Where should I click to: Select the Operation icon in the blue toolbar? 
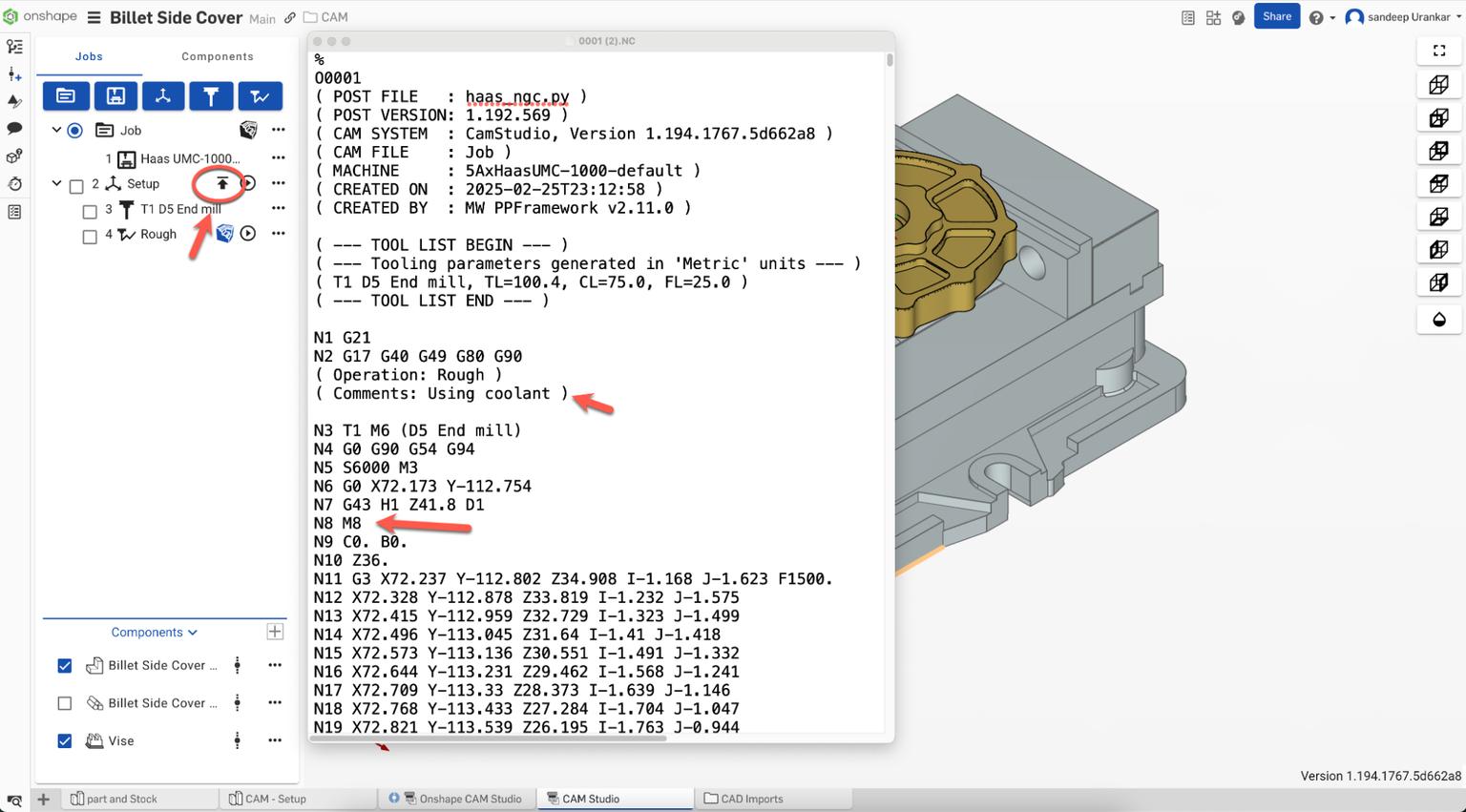coord(259,95)
